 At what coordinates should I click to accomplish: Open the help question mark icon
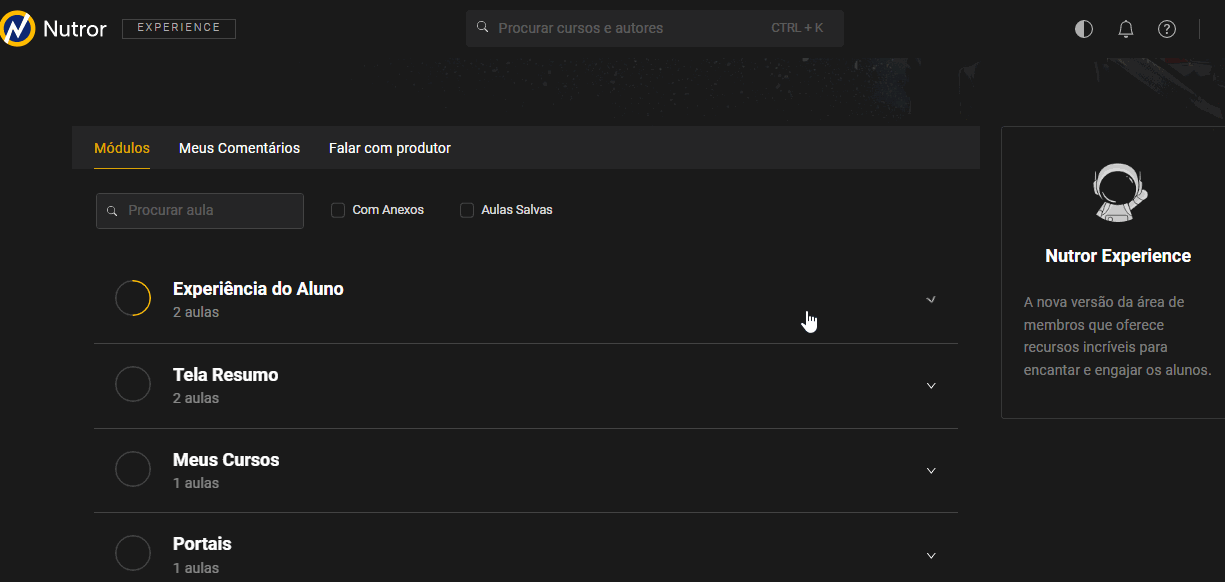click(1167, 29)
